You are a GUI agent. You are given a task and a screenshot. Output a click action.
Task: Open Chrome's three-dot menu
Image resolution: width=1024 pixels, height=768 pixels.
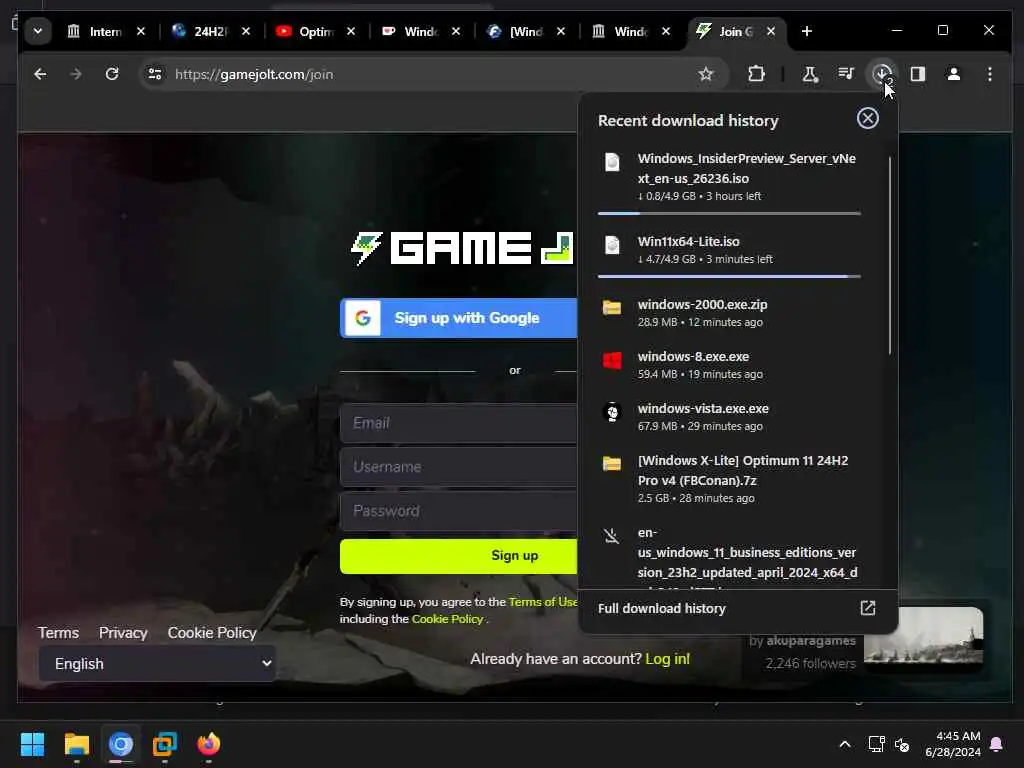tap(990, 74)
